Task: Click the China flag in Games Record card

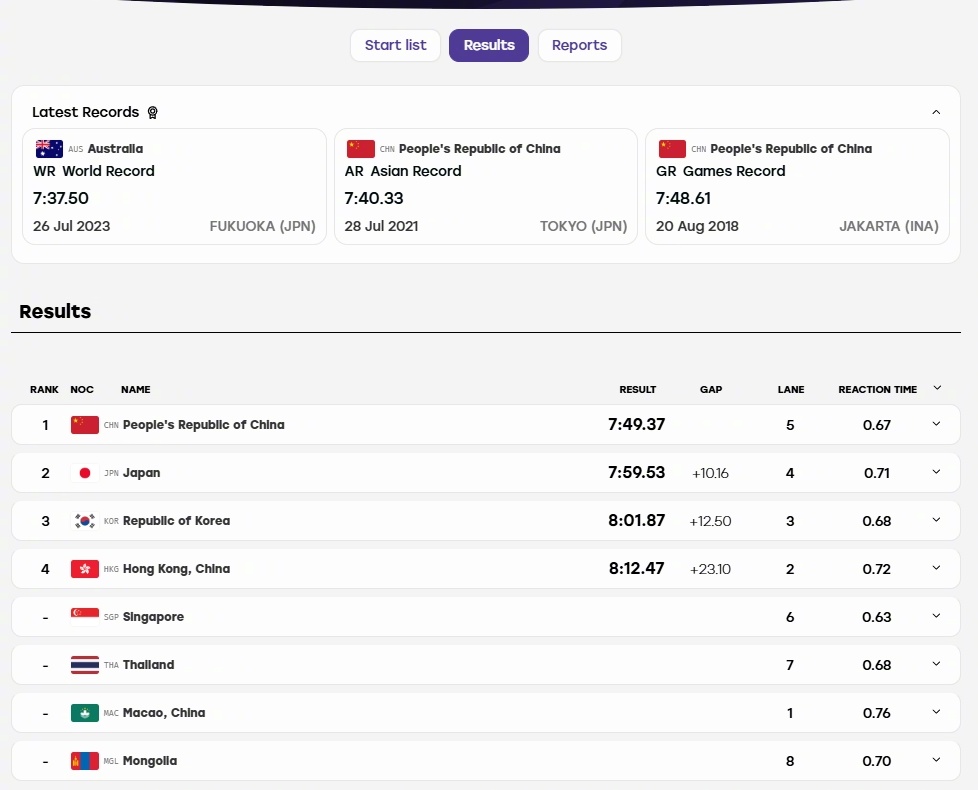Action: click(672, 149)
